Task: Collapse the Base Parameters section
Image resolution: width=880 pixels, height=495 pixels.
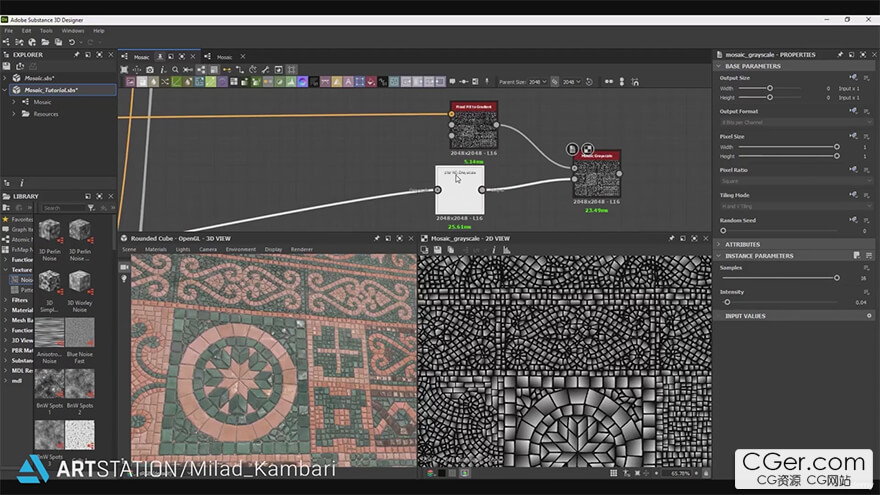Action: pos(719,66)
